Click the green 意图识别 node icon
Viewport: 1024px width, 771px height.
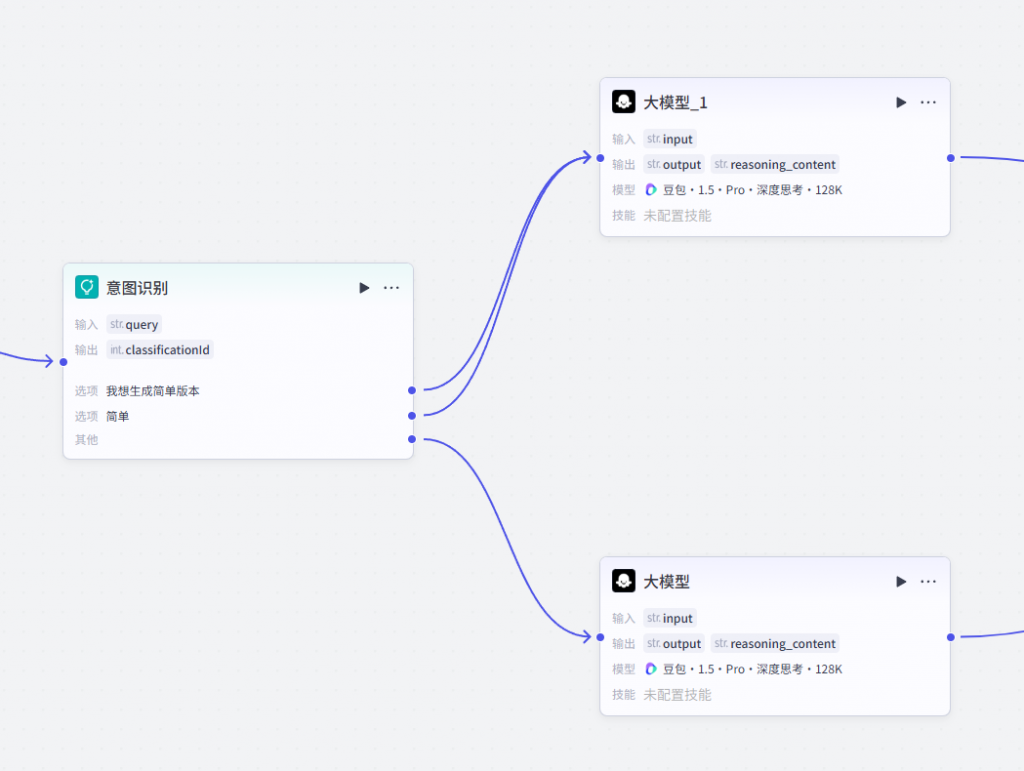[87, 287]
